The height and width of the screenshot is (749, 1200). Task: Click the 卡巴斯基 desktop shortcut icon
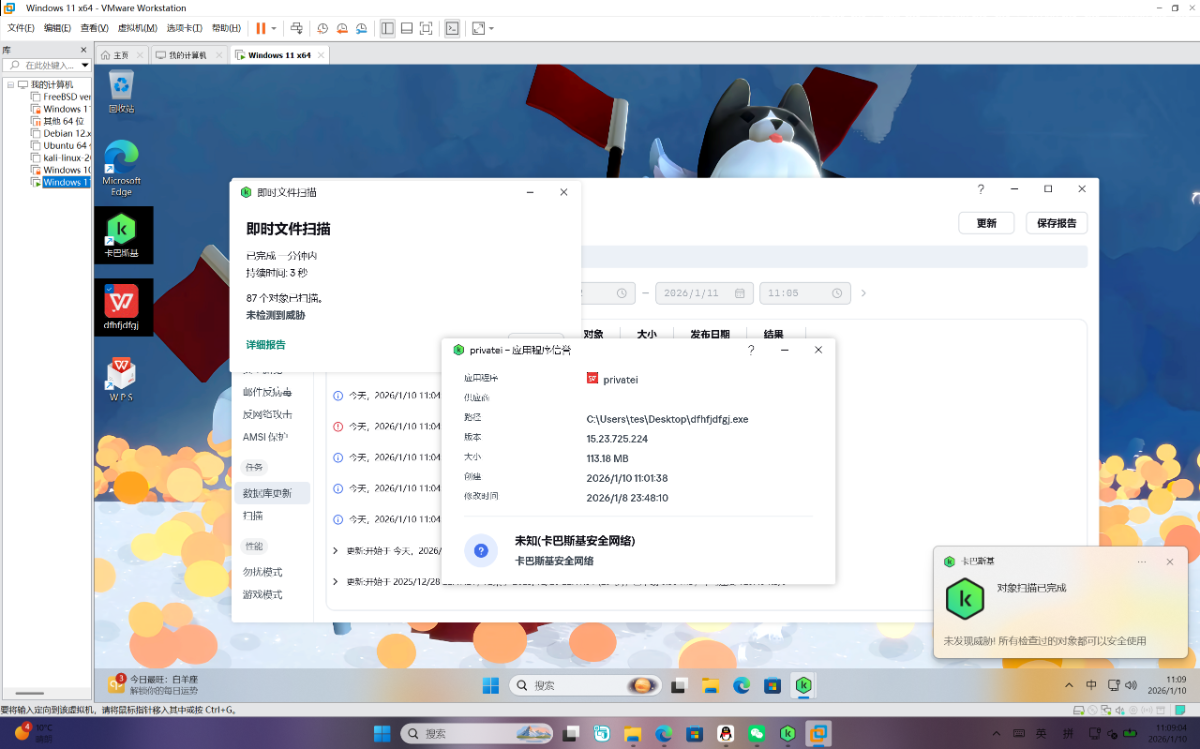(x=122, y=235)
